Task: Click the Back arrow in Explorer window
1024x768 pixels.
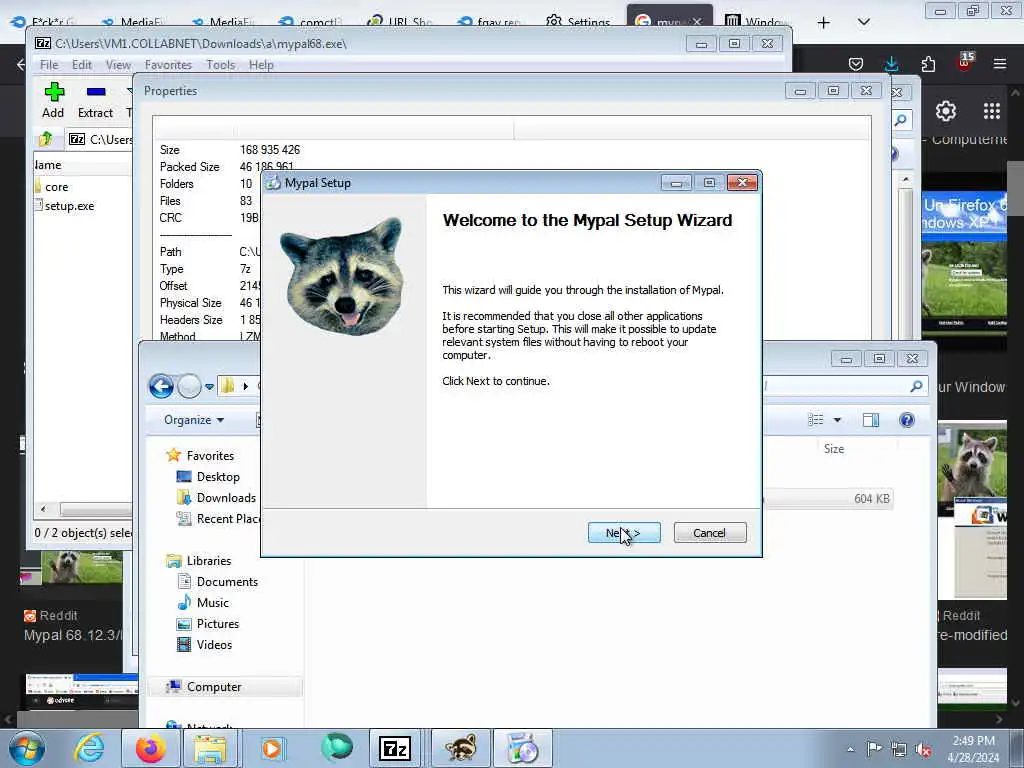Action: coord(161,386)
